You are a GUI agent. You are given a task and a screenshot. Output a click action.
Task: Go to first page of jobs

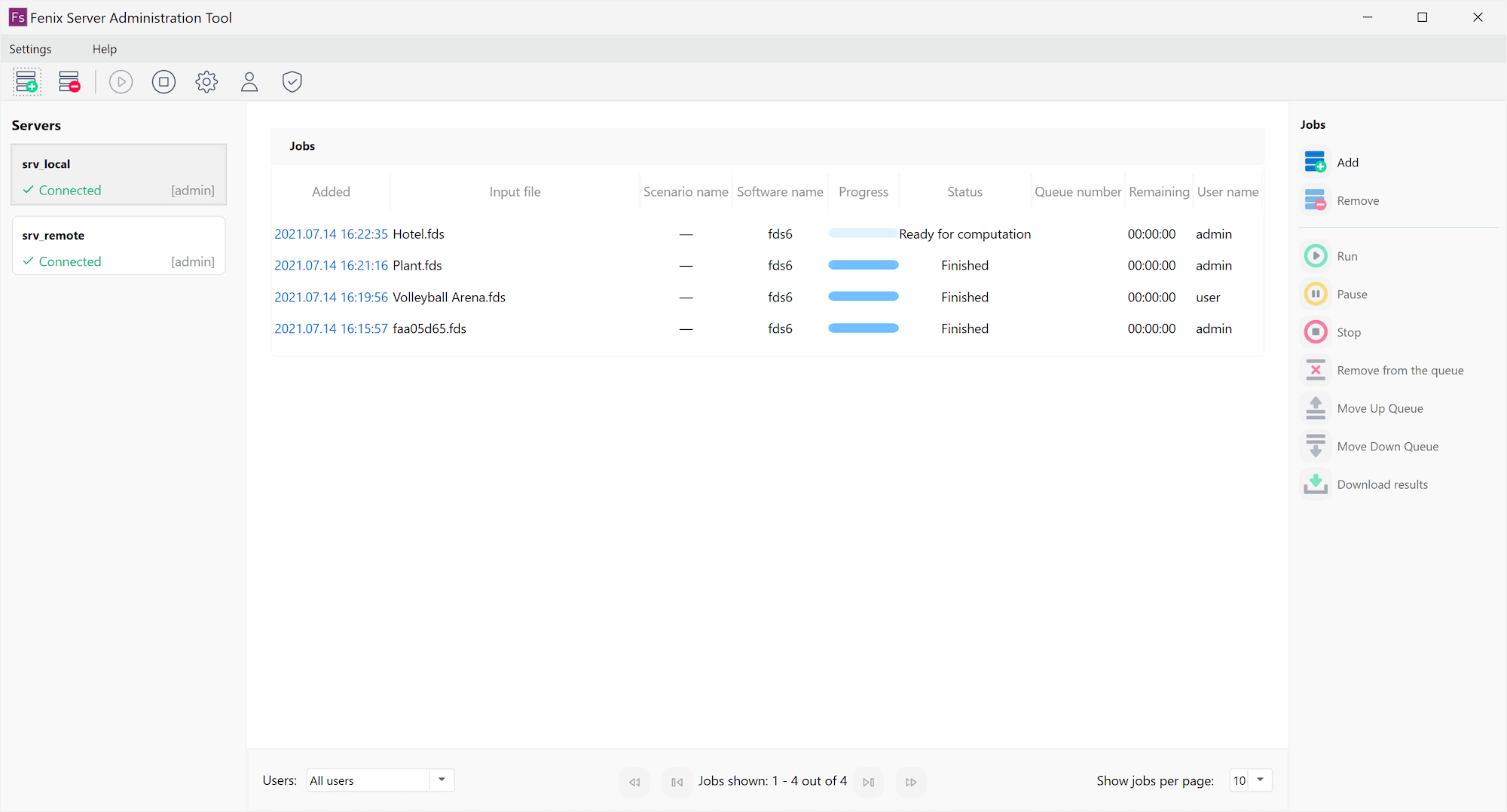pyautogui.click(x=634, y=782)
